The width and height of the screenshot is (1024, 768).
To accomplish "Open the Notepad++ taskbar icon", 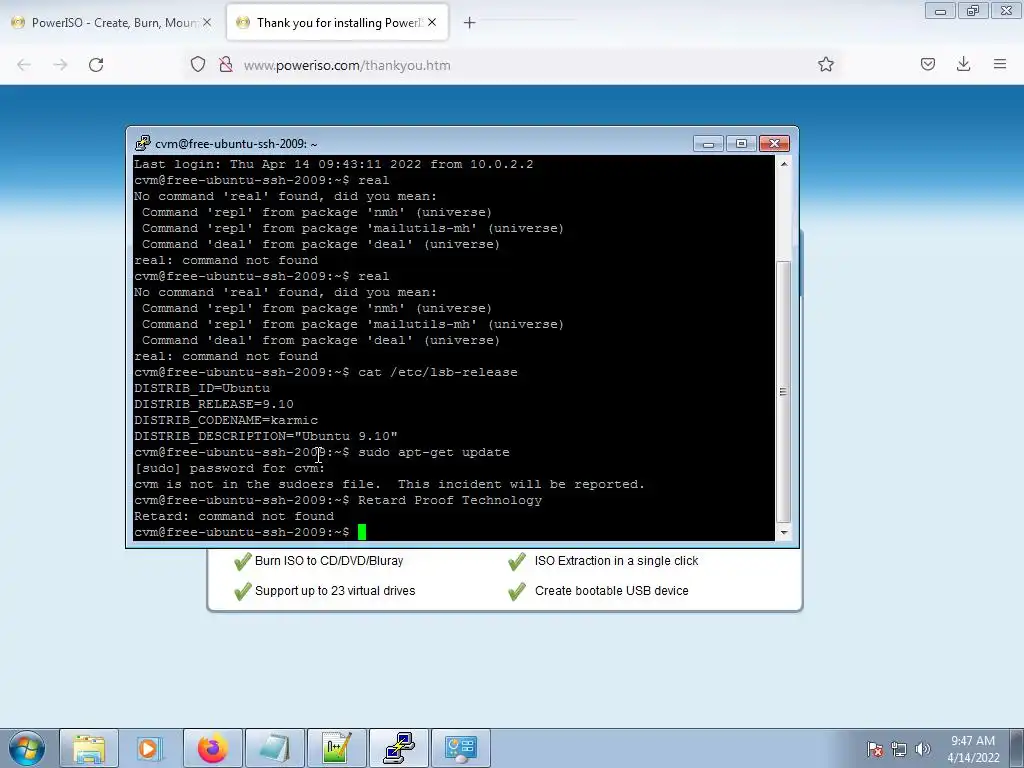I will coord(336,748).
